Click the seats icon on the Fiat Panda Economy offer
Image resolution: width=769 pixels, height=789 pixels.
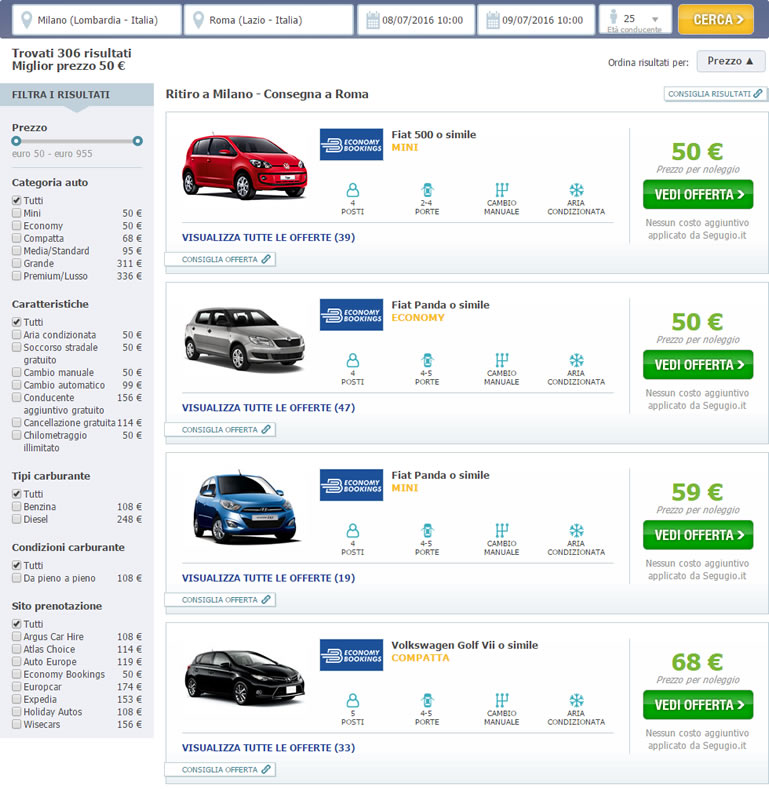[353, 360]
